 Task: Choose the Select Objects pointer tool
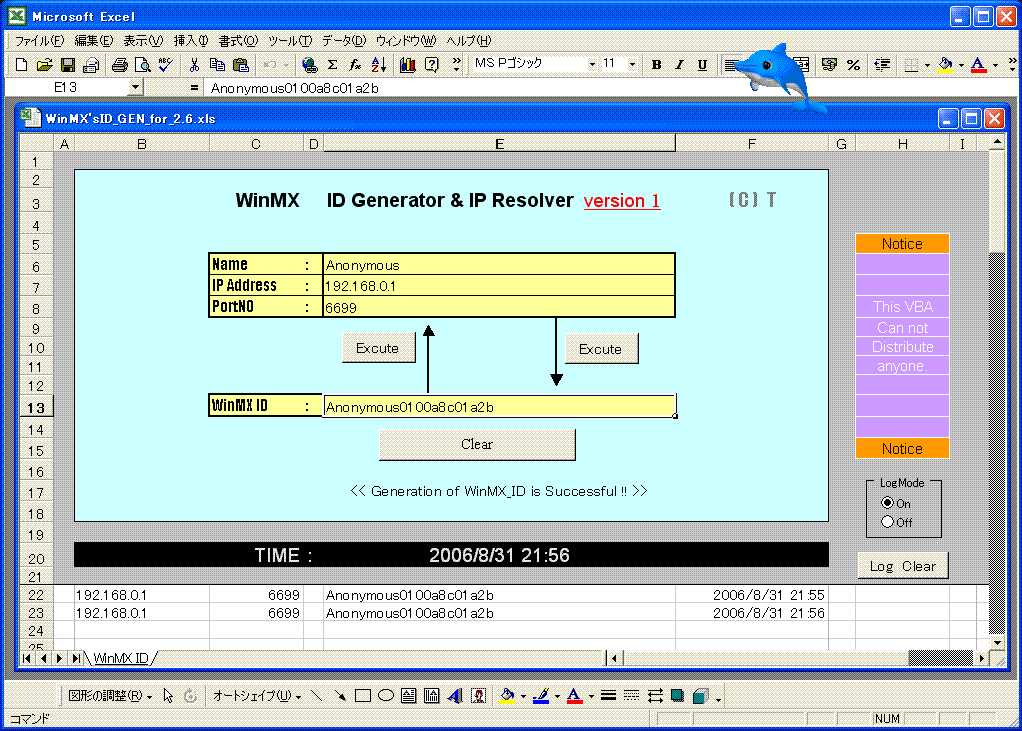pos(168,696)
